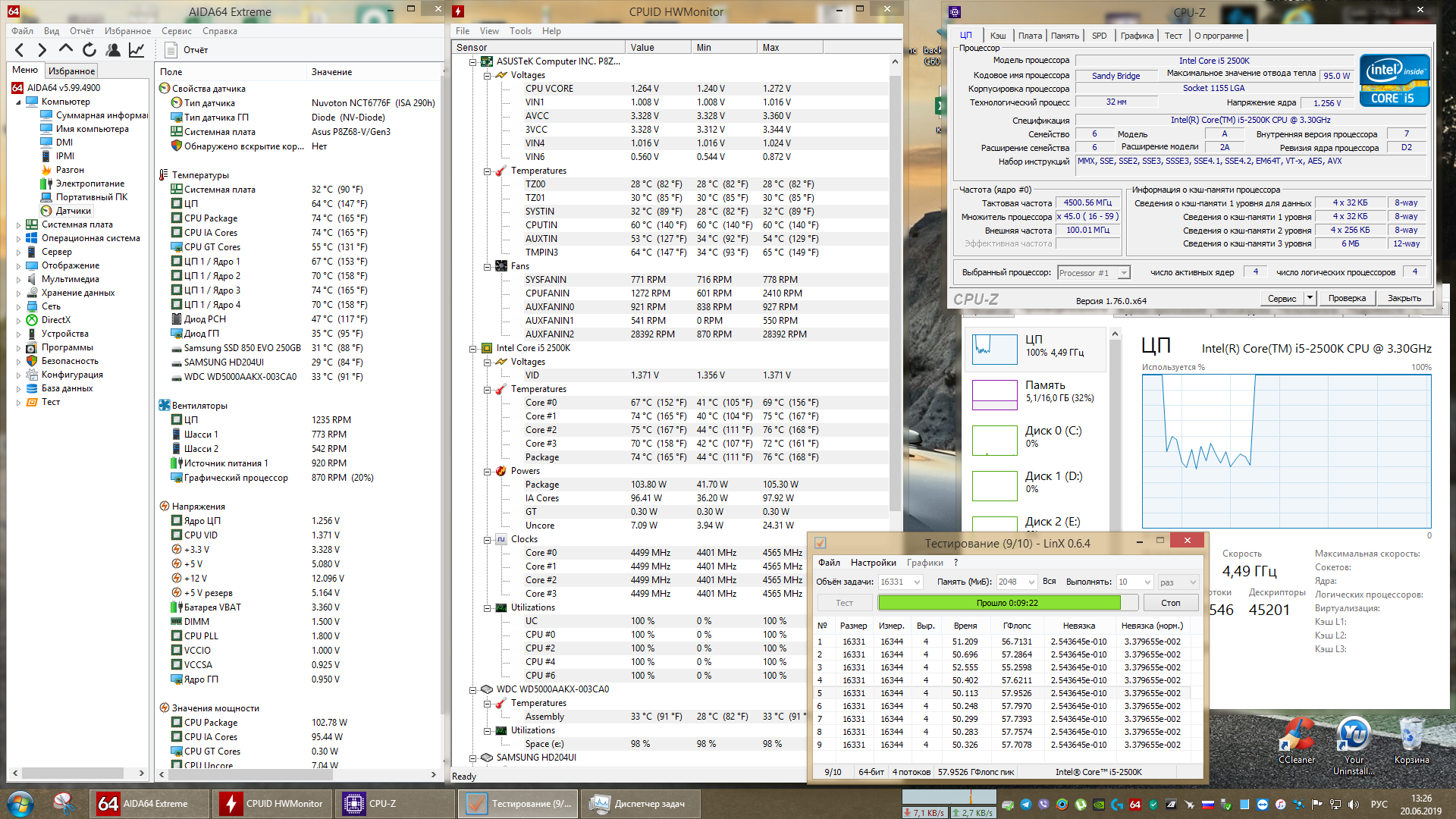Screen dimensions: 1456x819
Task: Open the Tools menu in HWMonitor
Action: (520, 31)
